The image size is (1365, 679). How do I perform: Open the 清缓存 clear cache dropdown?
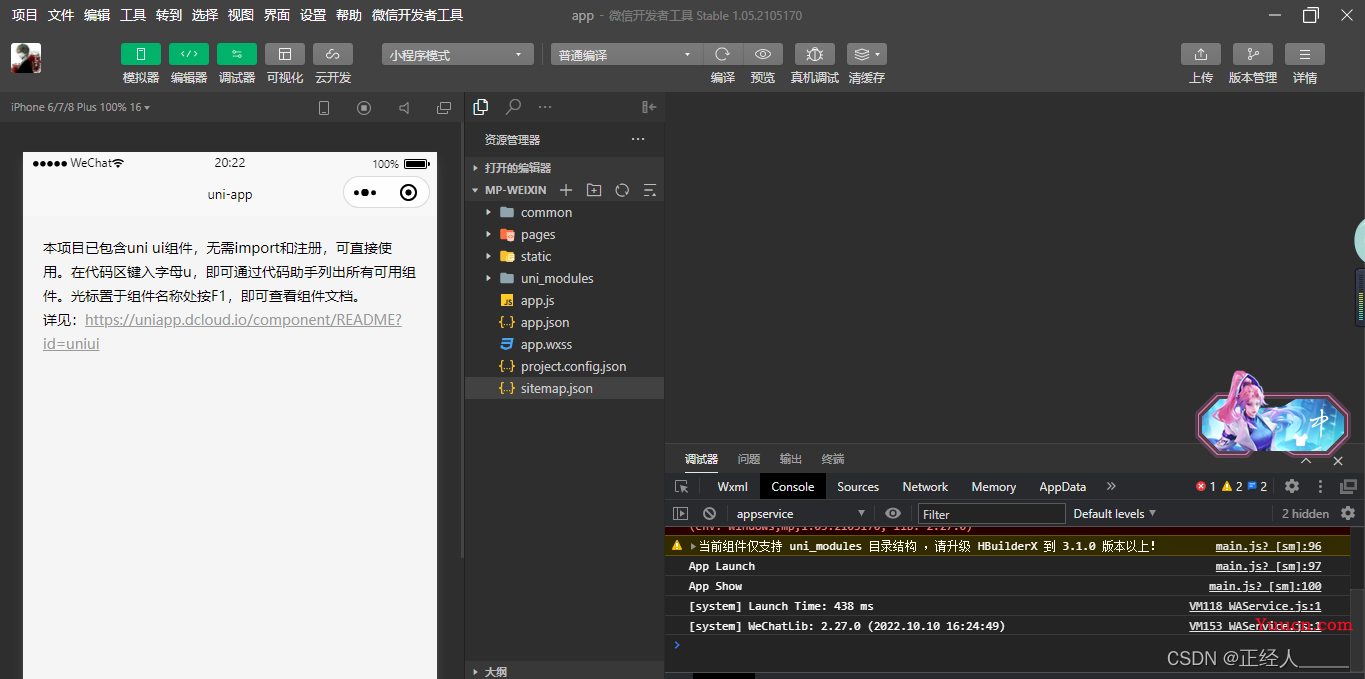click(x=866, y=54)
